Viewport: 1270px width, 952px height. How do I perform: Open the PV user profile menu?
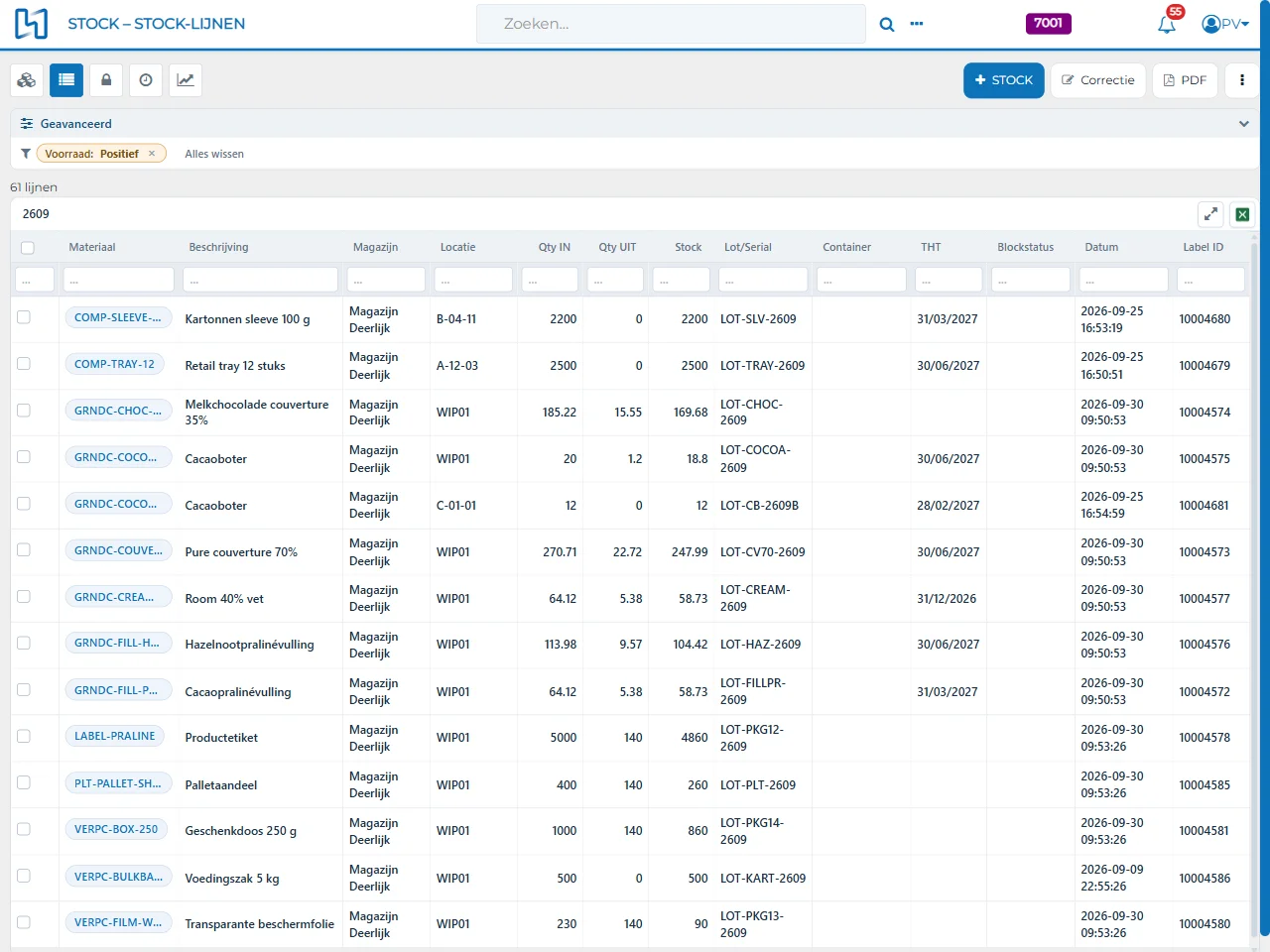tap(1224, 24)
